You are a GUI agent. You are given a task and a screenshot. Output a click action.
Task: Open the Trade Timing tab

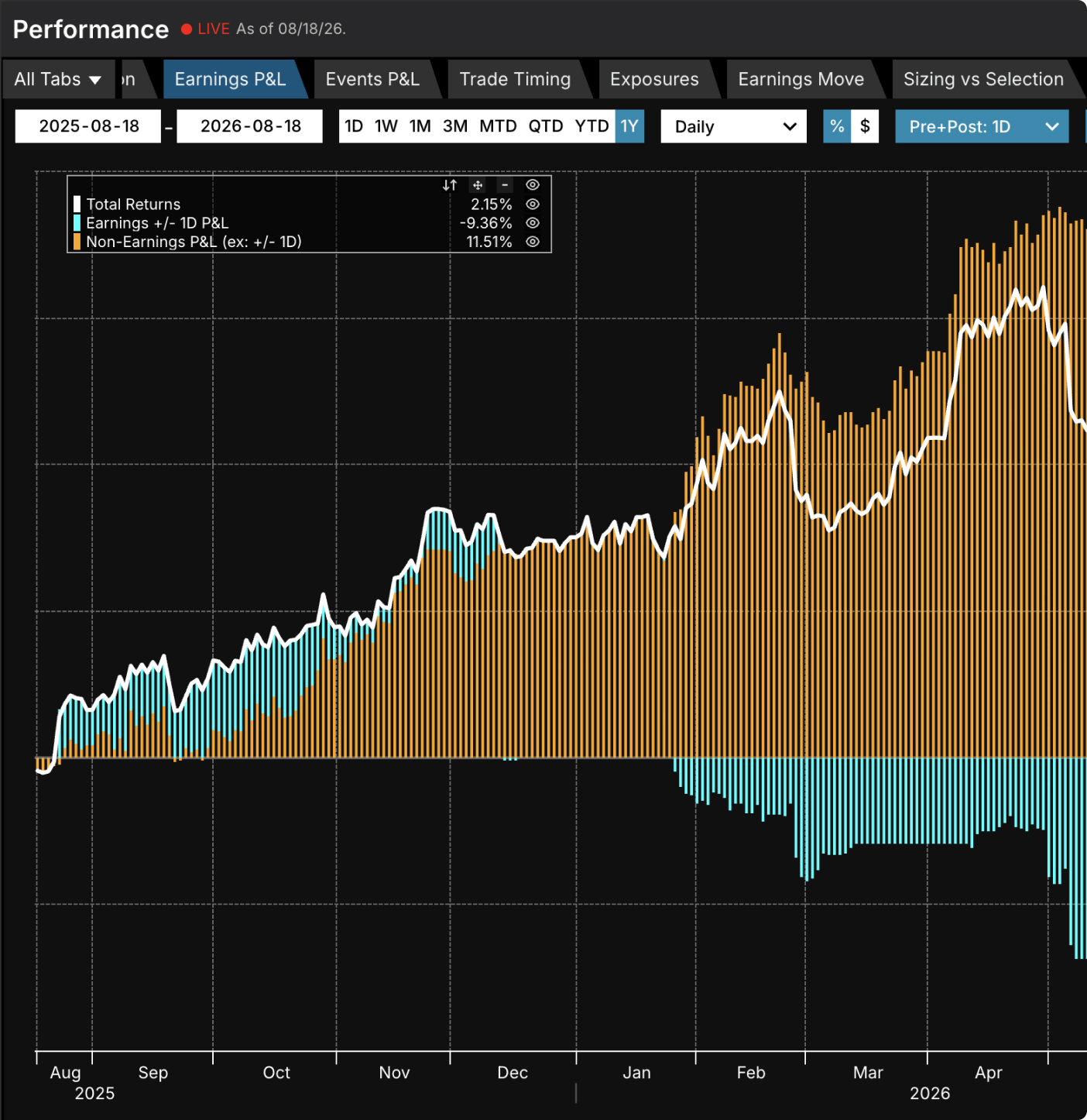(515, 79)
